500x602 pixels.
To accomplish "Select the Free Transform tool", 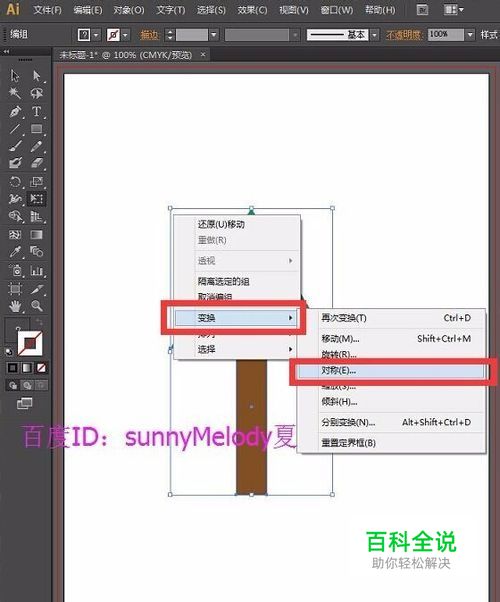I will (36, 198).
